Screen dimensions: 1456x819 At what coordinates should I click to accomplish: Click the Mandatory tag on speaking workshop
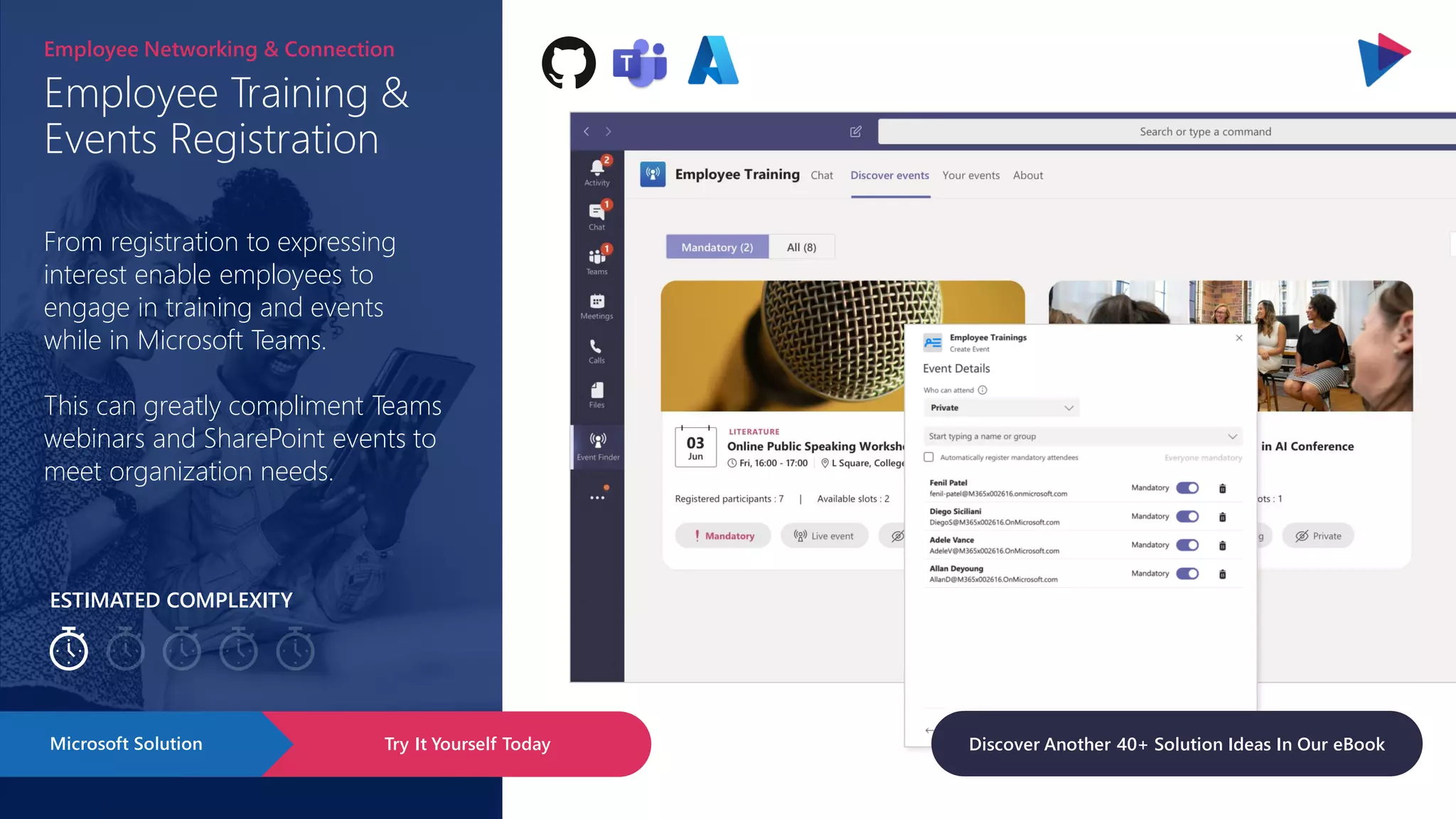(723, 535)
